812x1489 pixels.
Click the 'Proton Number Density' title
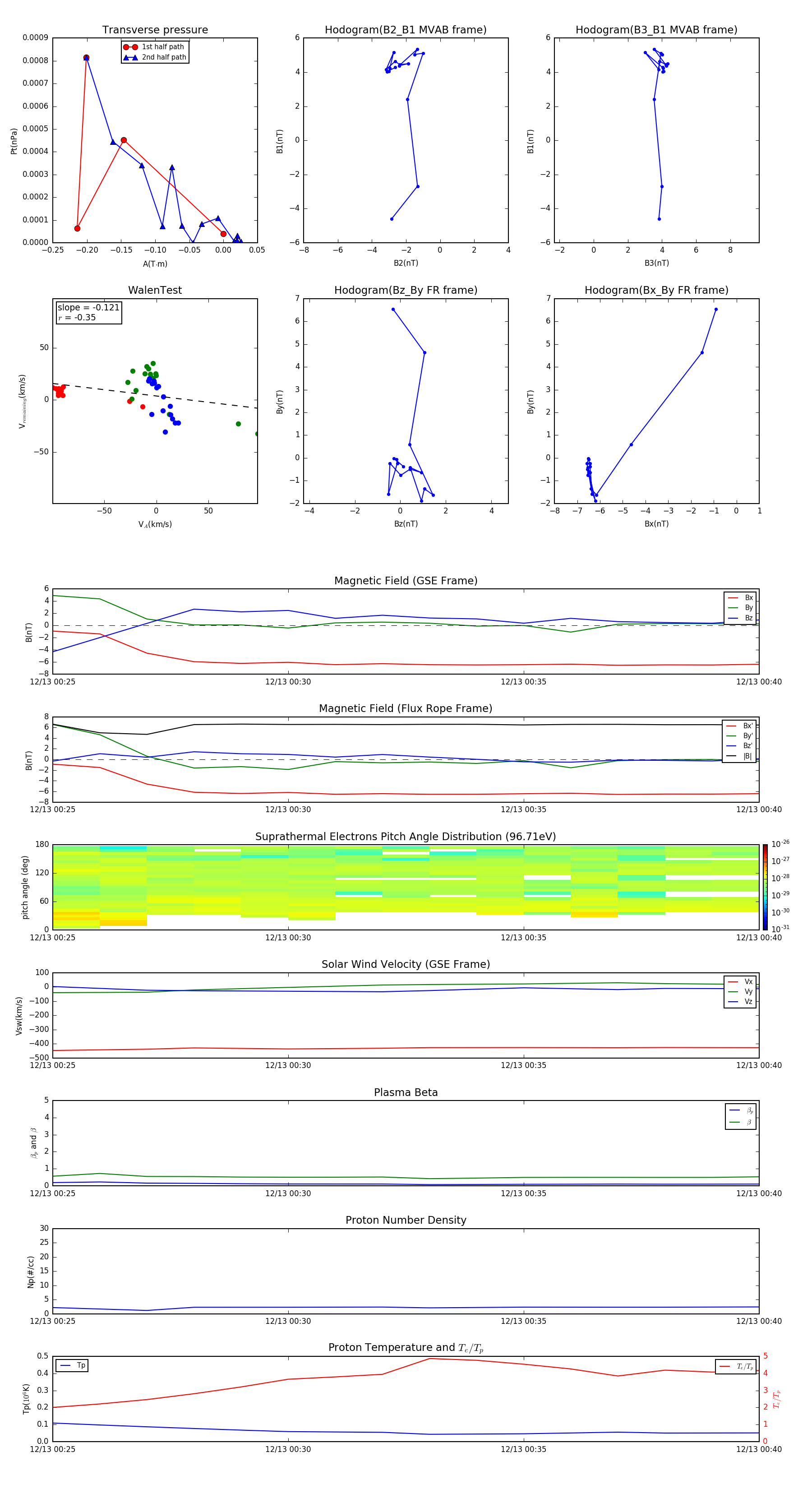point(406,1220)
